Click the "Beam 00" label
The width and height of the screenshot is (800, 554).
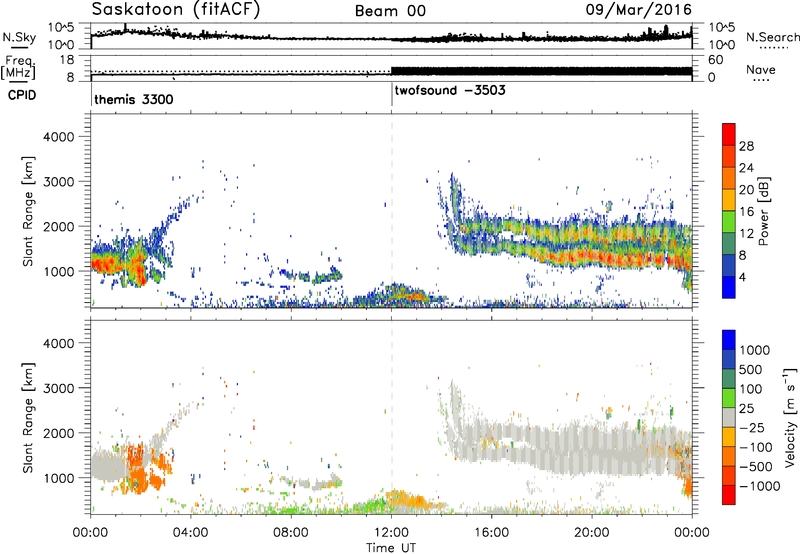pyautogui.click(x=390, y=11)
